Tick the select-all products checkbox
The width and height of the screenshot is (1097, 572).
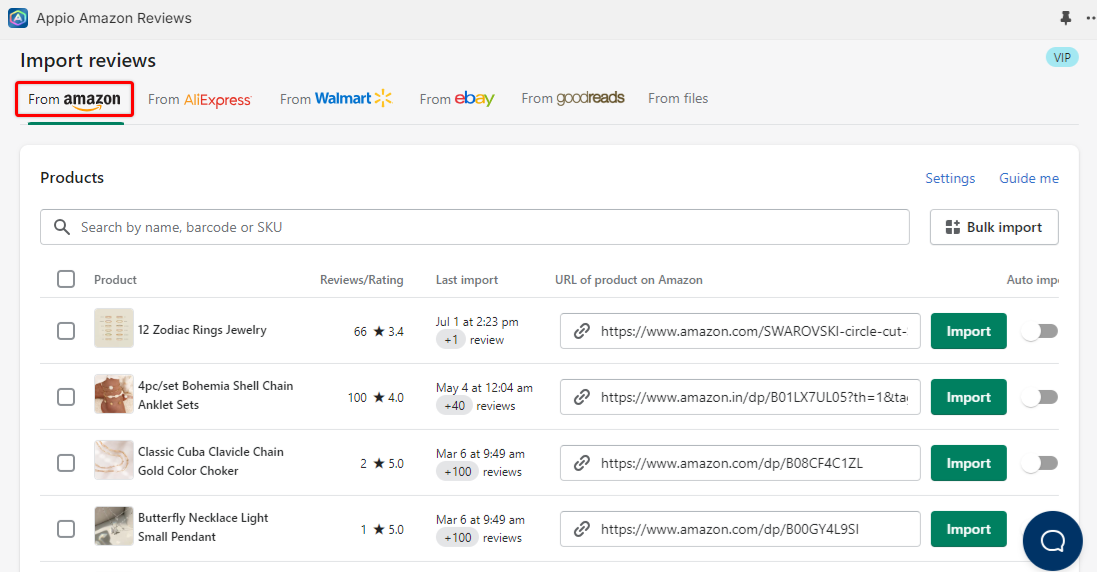coord(66,279)
